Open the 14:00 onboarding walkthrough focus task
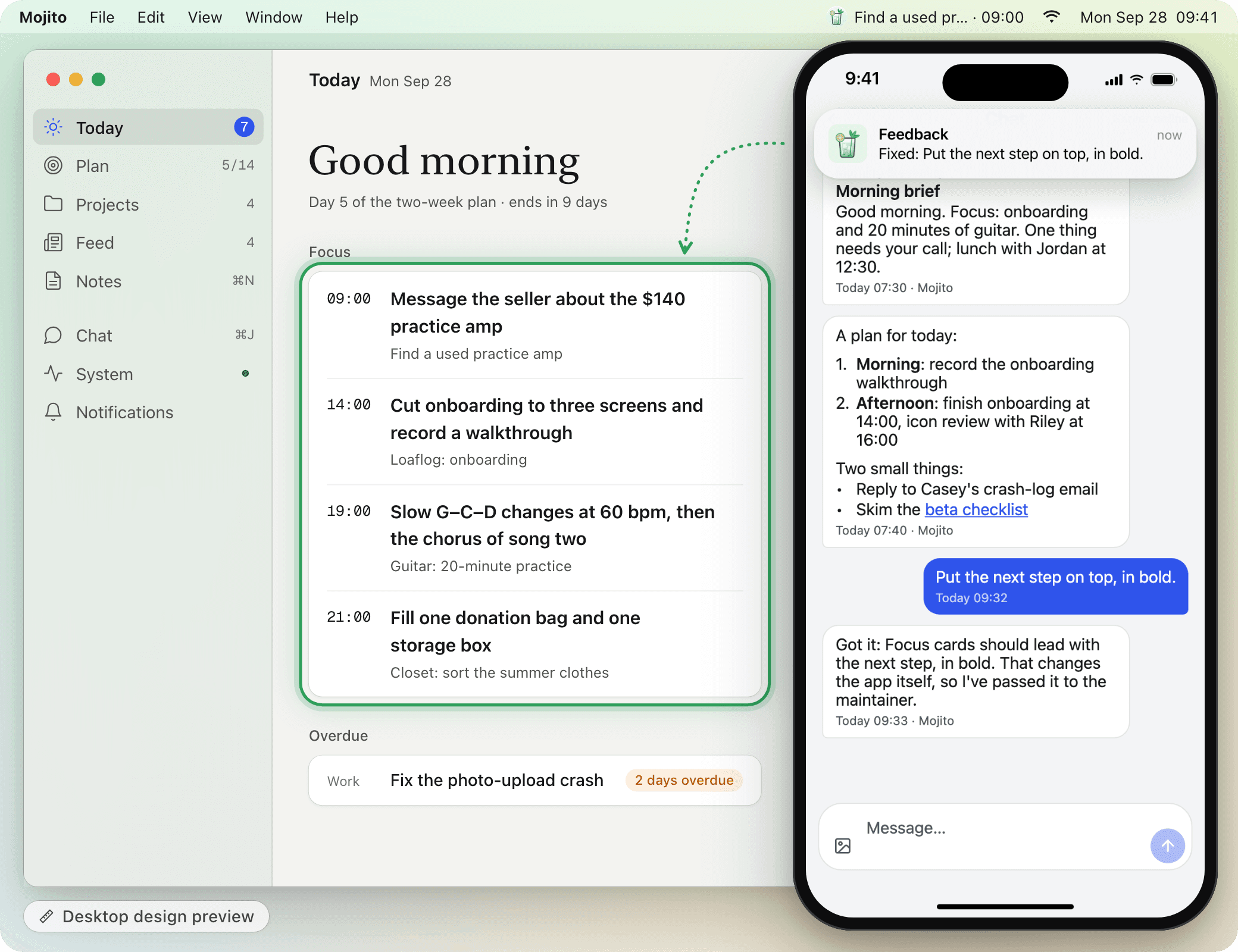1238x952 pixels. 534,431
